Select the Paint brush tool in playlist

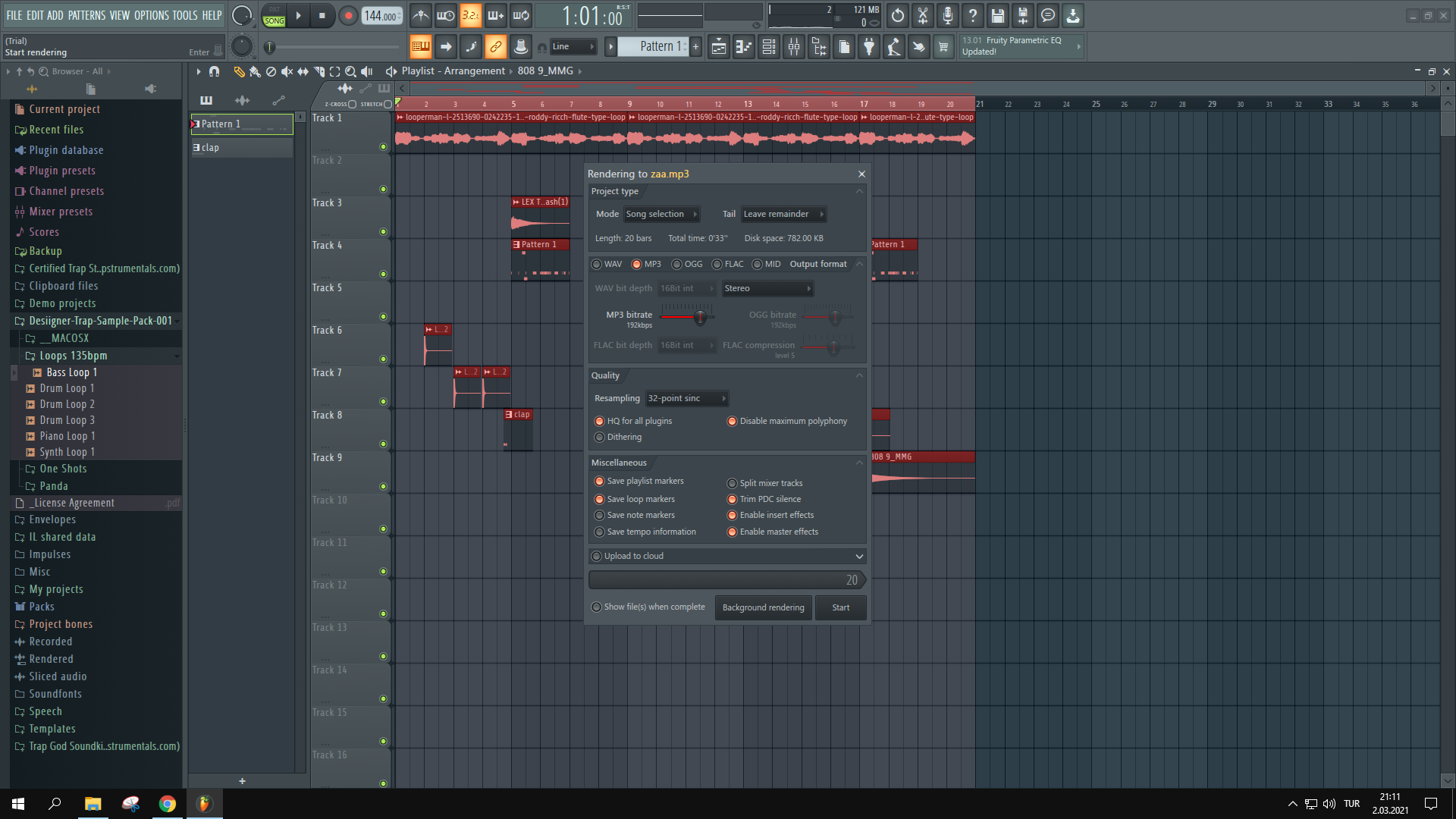255,71
